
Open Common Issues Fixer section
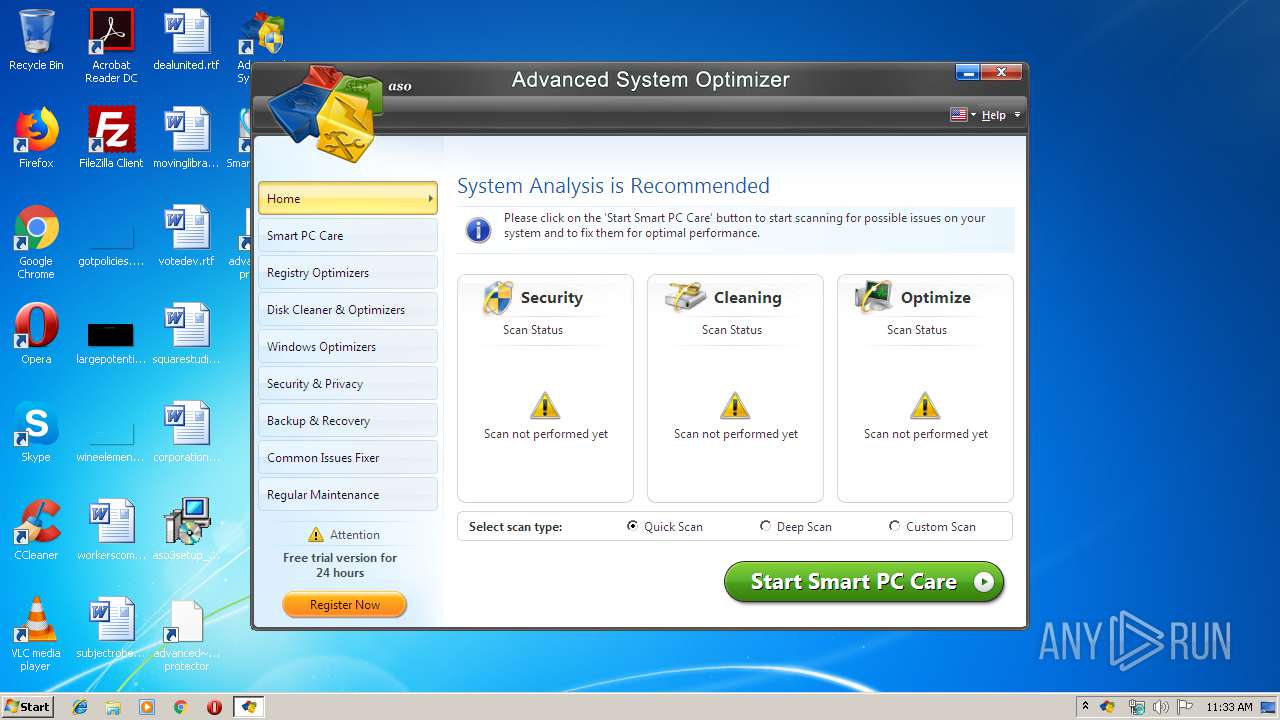tap(348, 457)
